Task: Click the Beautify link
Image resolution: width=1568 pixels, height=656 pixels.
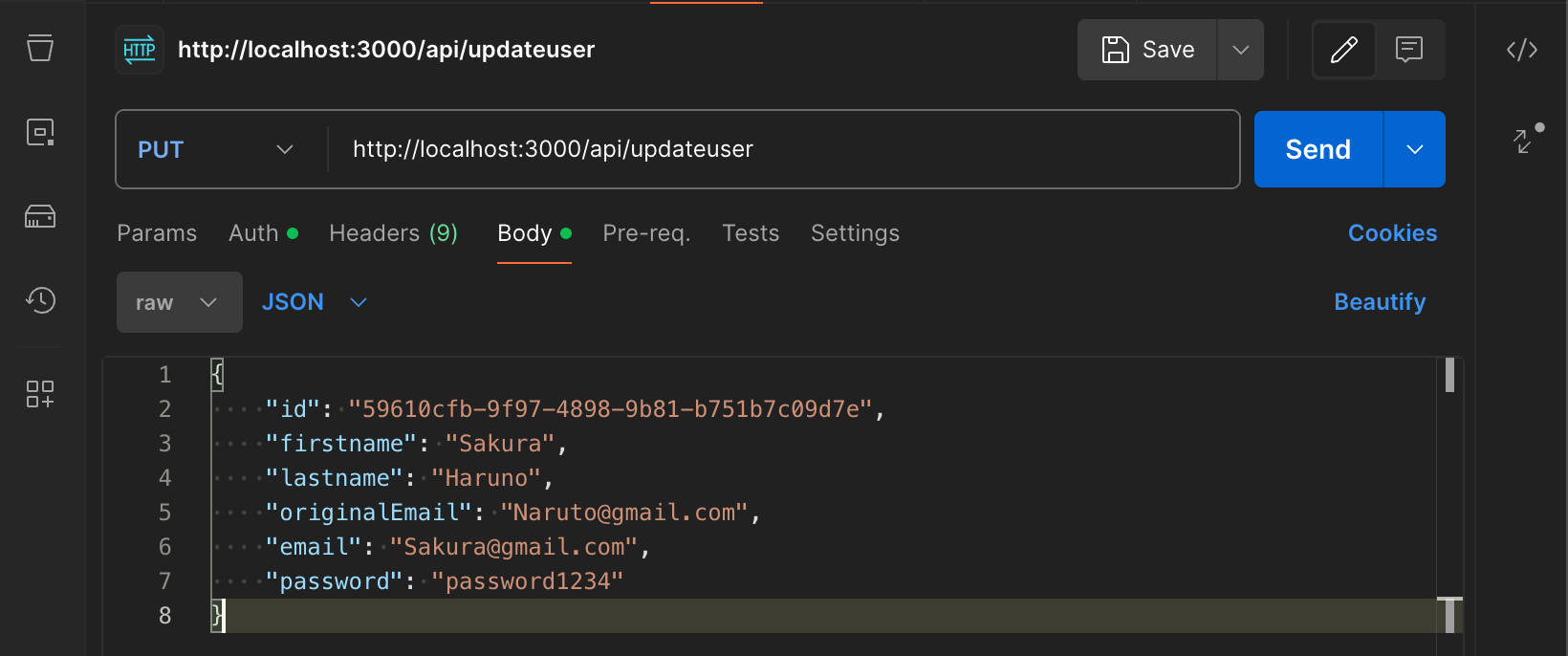Action: tap(1380, 302)
